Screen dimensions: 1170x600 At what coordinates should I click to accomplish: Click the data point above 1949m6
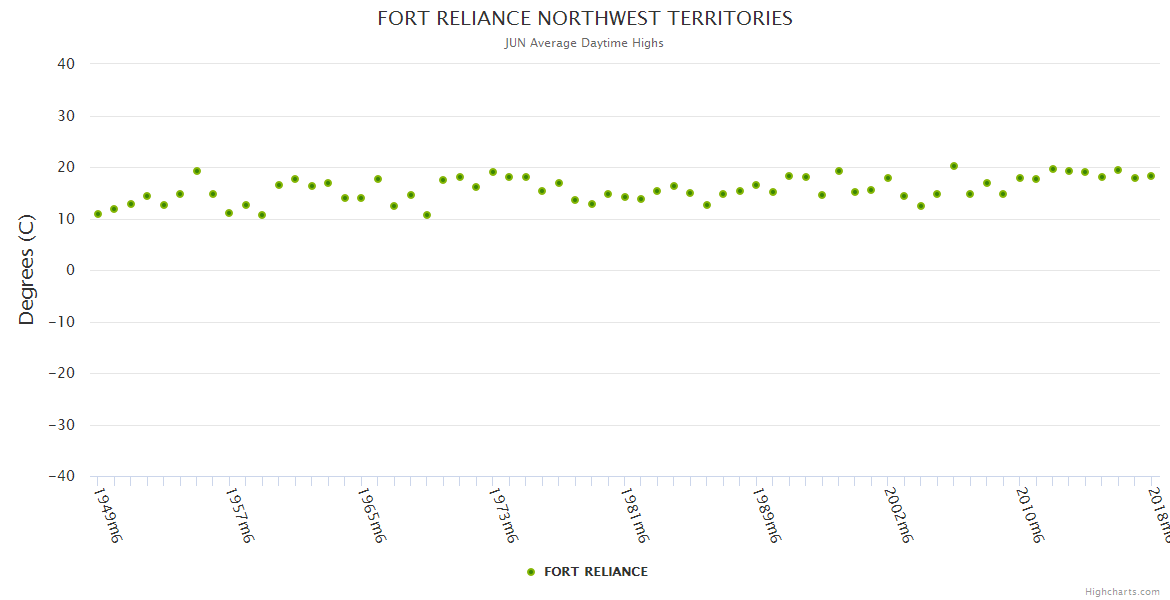point(98,214)
